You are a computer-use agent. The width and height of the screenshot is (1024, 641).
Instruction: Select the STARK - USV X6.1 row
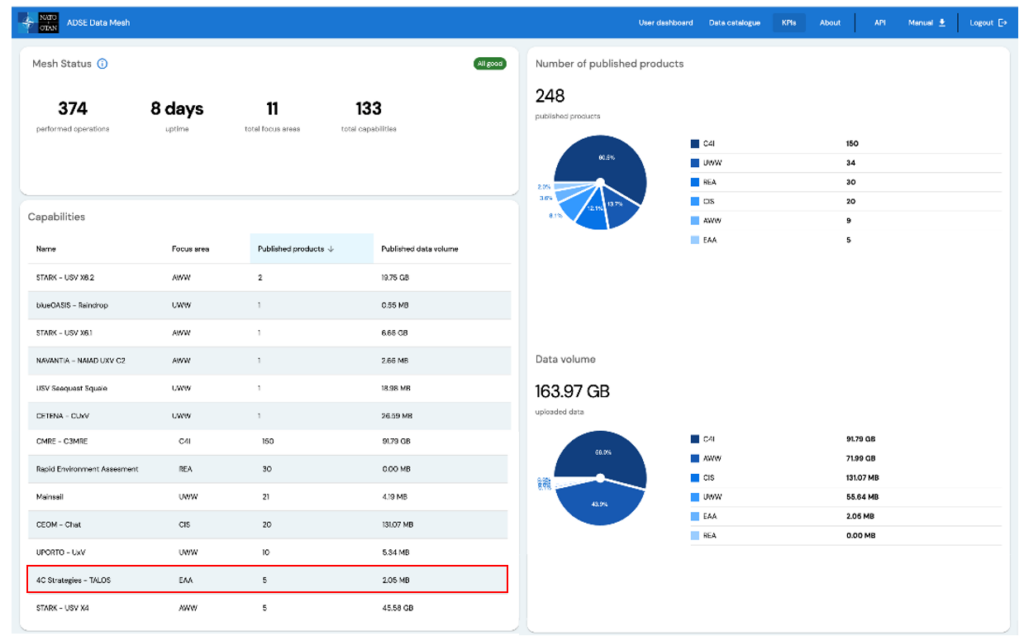pyautogui.click(x=269, y=333)
